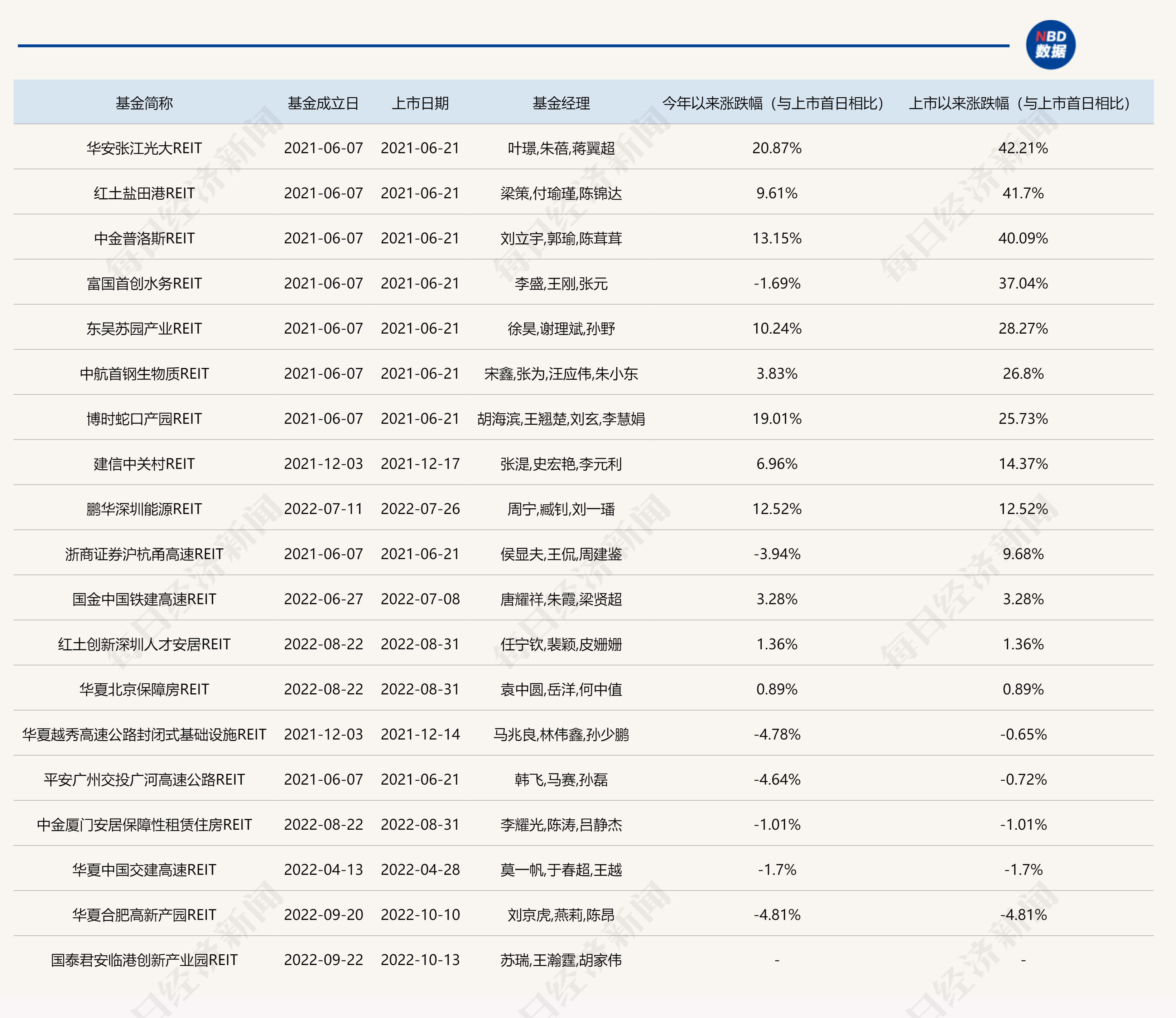
Task: Click the 9.68% since-listing value
Action: click(x=1022, y=554)
